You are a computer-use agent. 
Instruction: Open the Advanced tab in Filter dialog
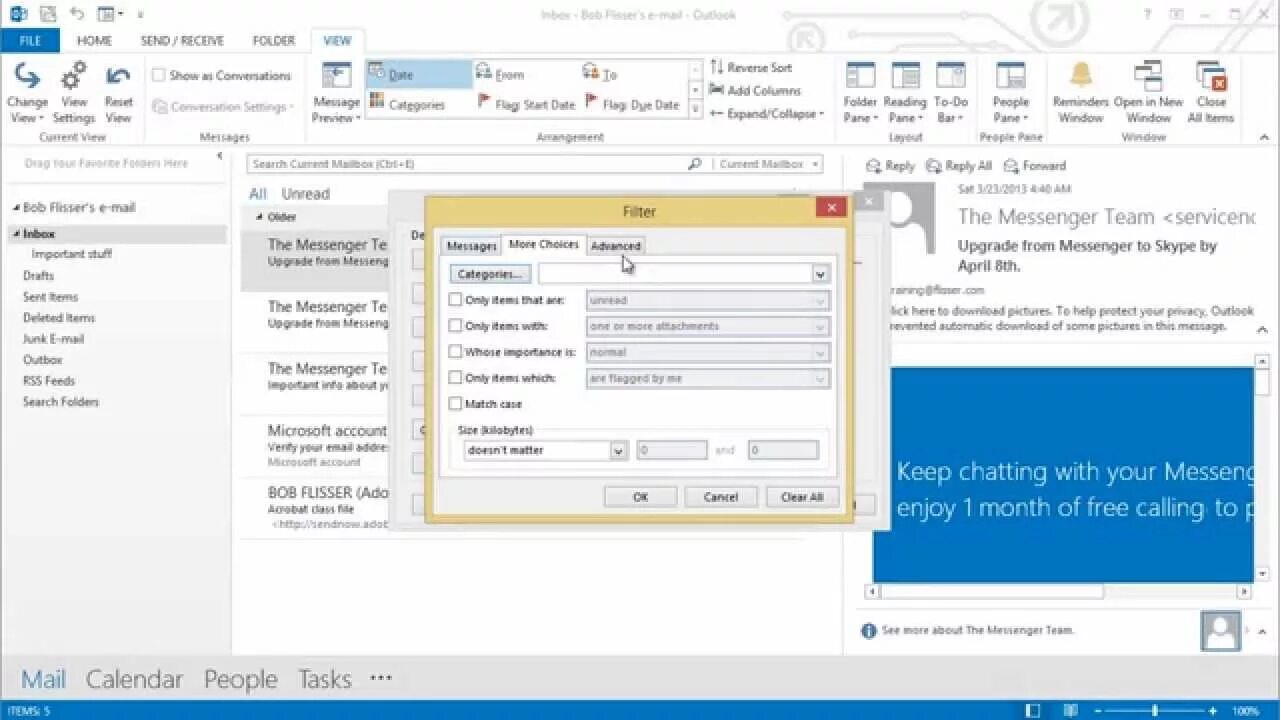[x=615, y=246]
